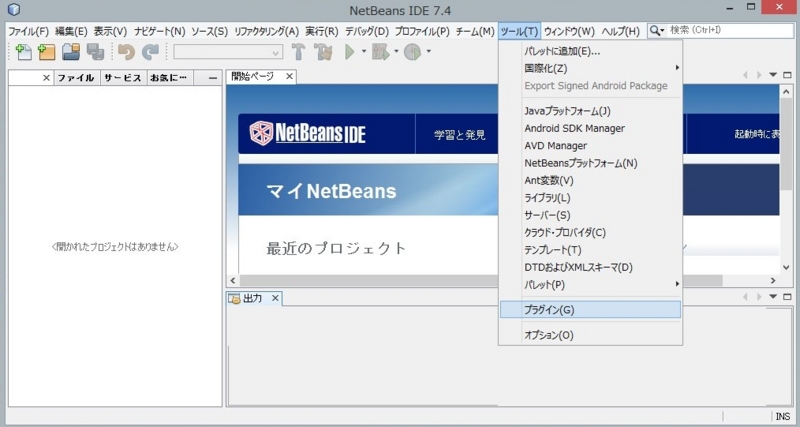The height and width of the screenshot is (427, 800).
Task: Click the Save All toolbar icon
Action: tap(95, 52)
